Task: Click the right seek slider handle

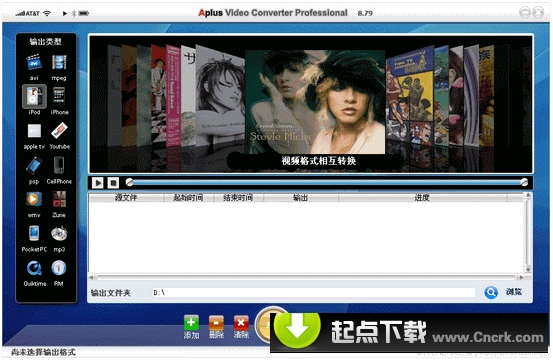Action: 524,182
